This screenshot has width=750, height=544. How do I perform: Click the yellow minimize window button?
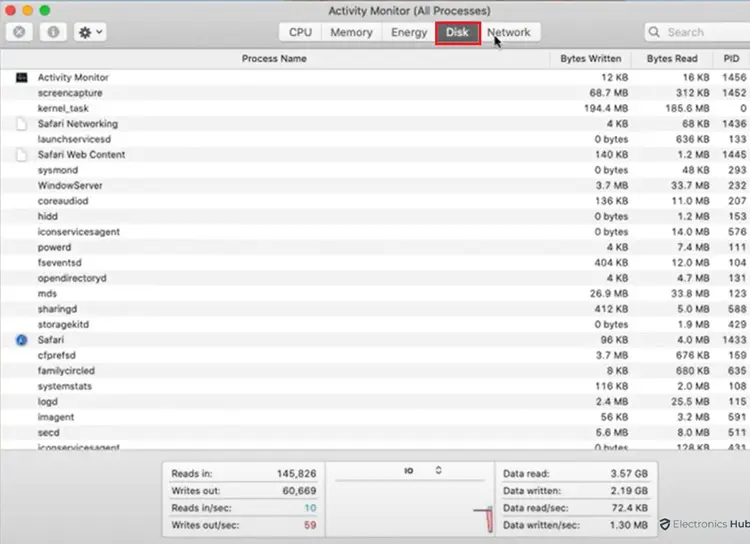(27, 10)
